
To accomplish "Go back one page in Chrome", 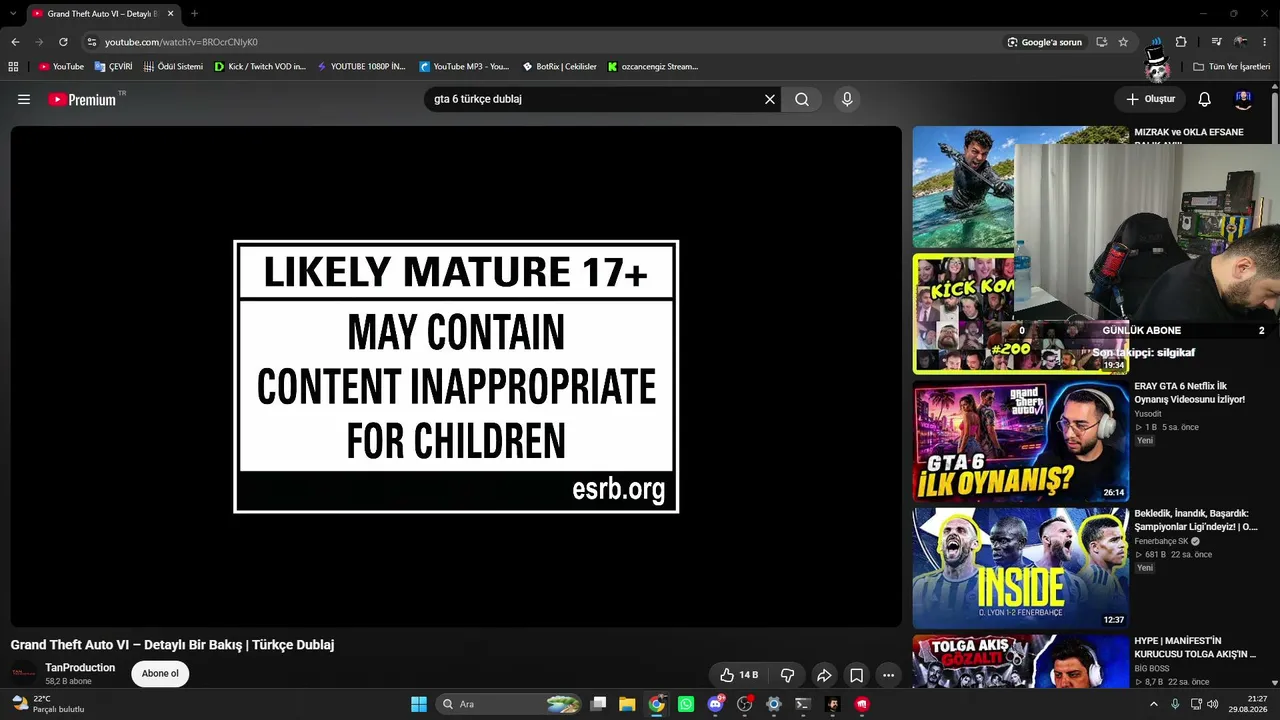I will coord(15,42).
